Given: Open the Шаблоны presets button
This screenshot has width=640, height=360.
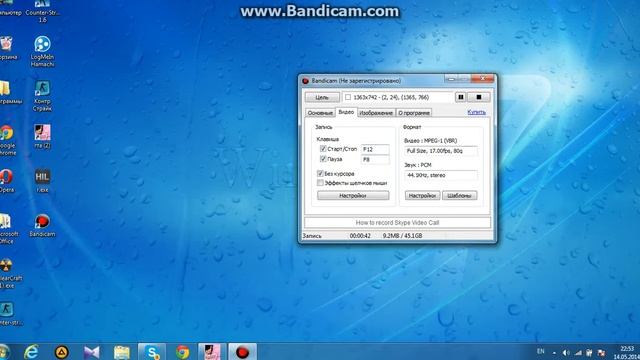Looking at the screenshot, I should coord(460,196).
